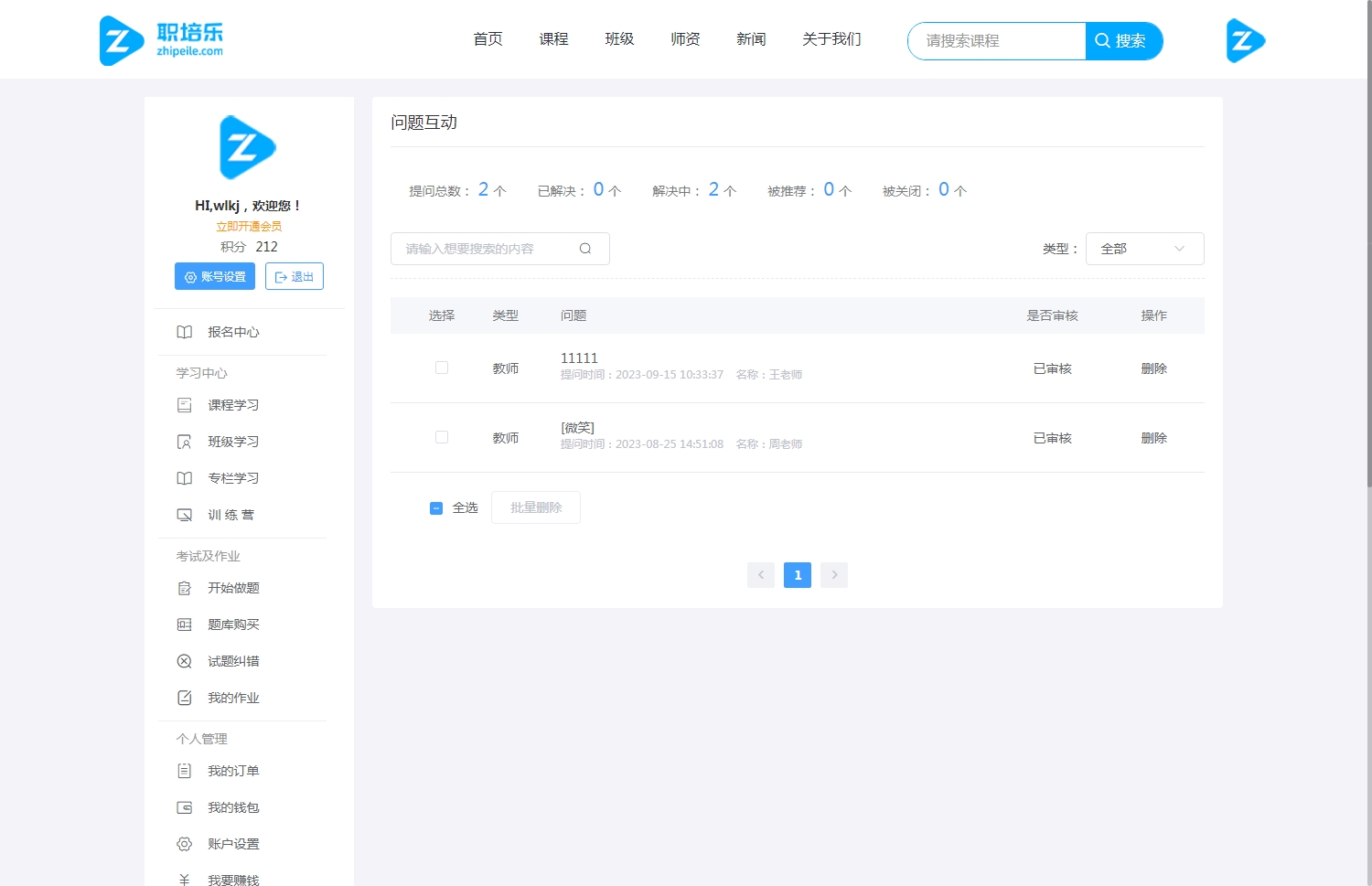1372x886 pixels.
Task: Click the 题库购买 sidebar icon
Action: pos(185,624)
